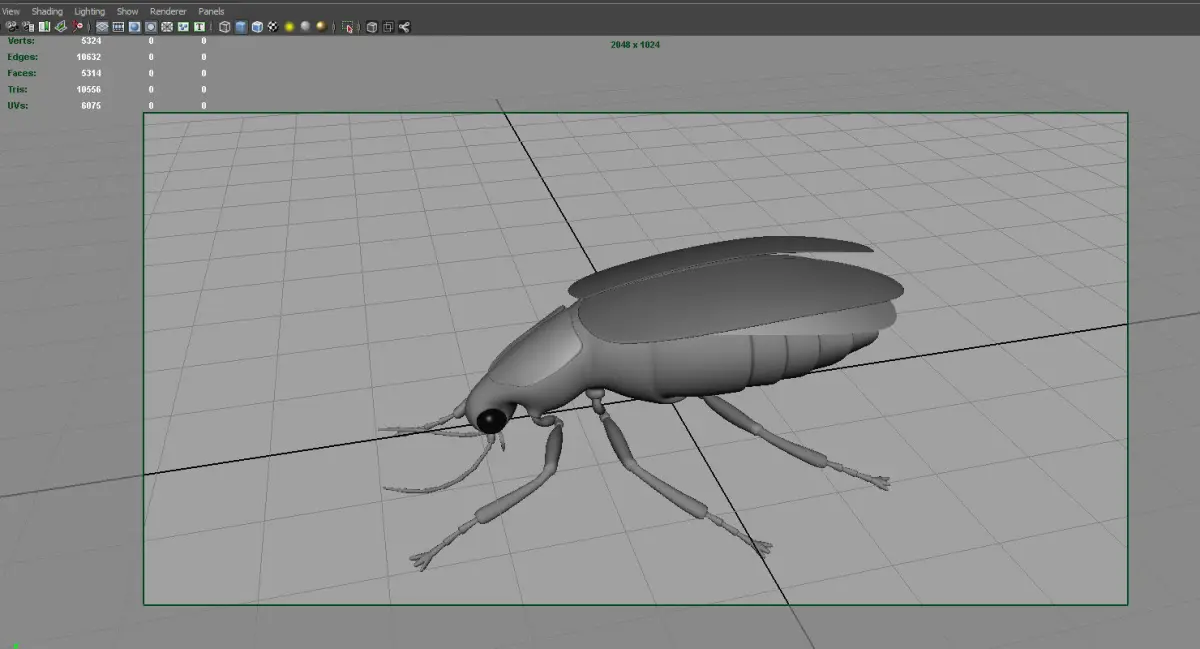Click the "UVs:" label
This screenshot has width=1200, height=649.
[18, 105]
